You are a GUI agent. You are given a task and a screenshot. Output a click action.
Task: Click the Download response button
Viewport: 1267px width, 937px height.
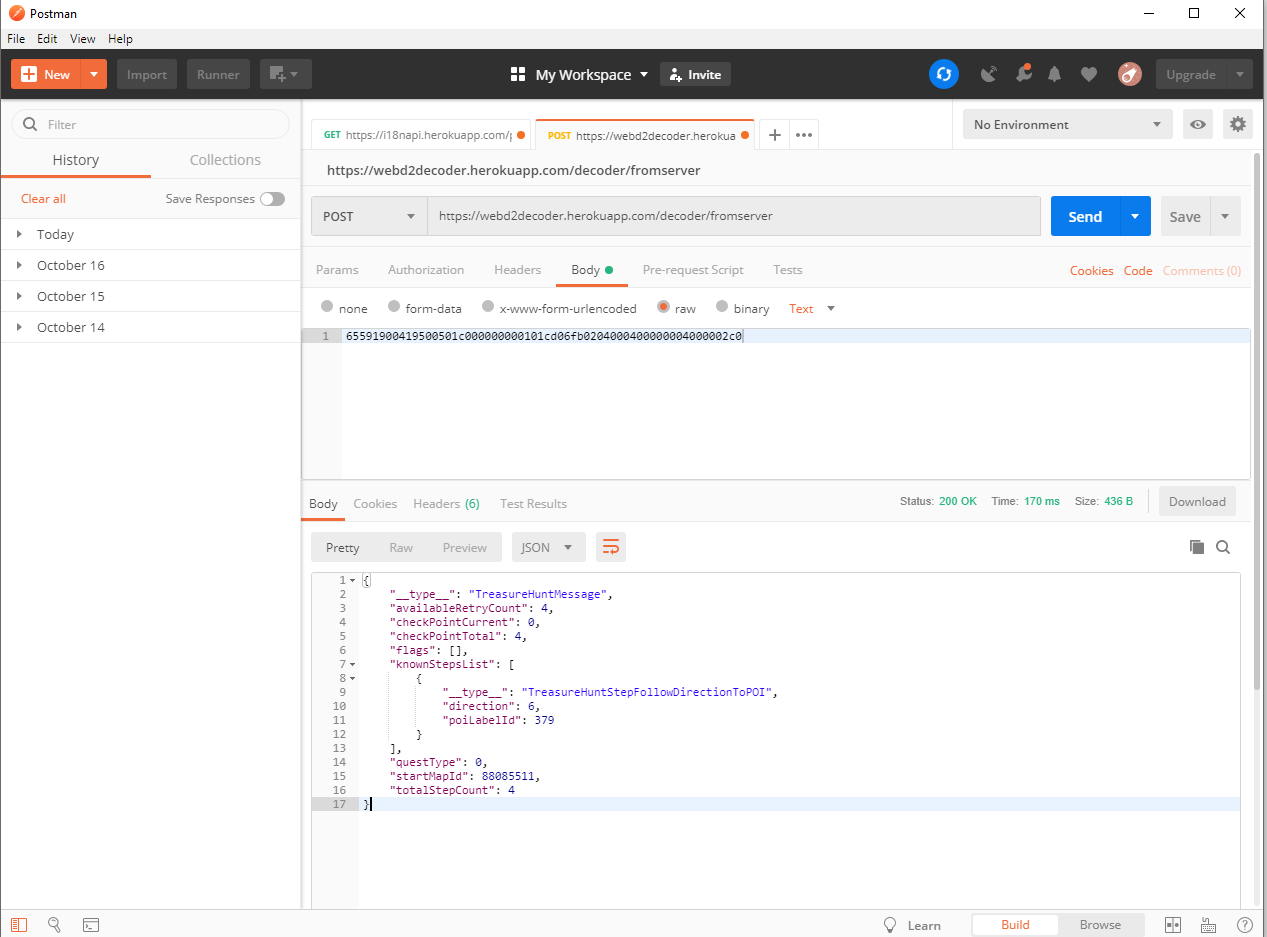coord(1197,501)
